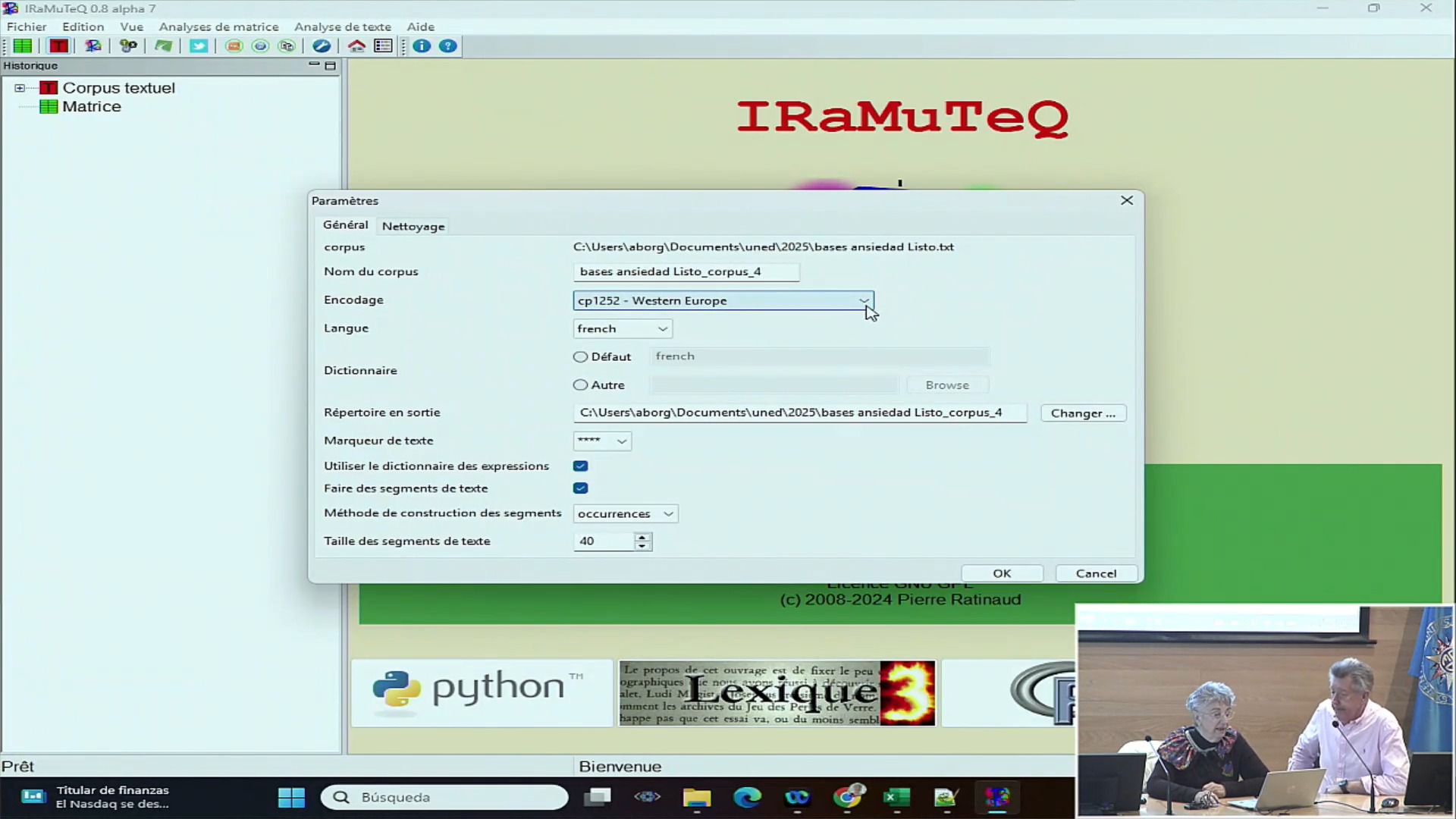This screenshot has height=819, width=1456.
Task: Toggle the Utiliser le dictionnaire des expressions checkbox
Action: (x=581, y=466)
